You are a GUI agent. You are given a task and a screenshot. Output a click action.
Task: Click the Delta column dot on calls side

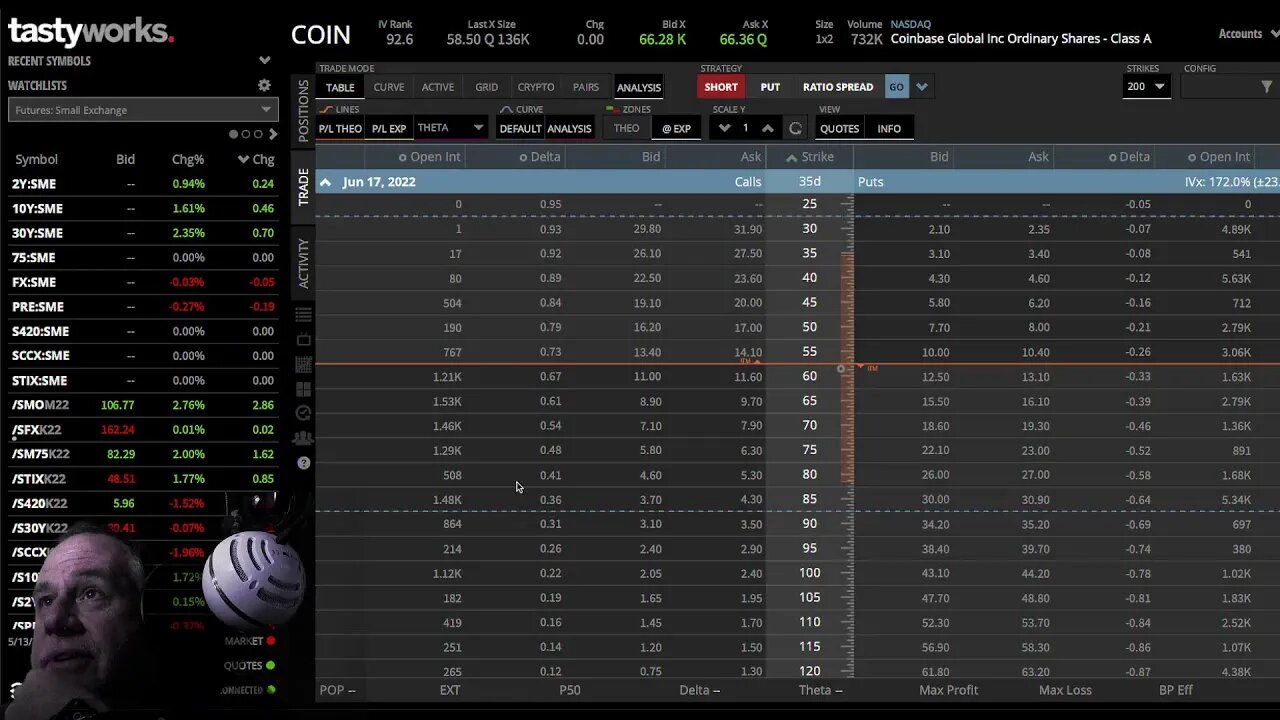[523, 157]
